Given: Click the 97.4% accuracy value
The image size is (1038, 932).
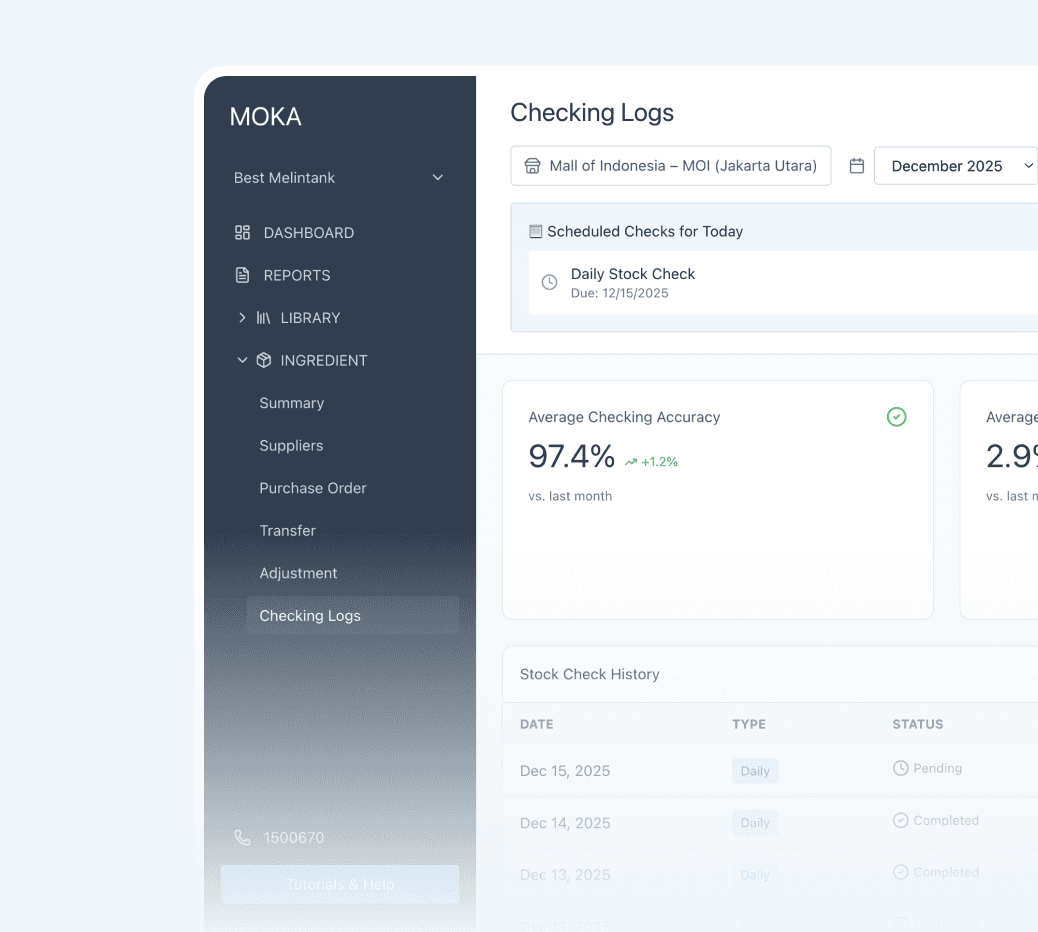Looking at the screenshot, I should (x=571, y=456).
